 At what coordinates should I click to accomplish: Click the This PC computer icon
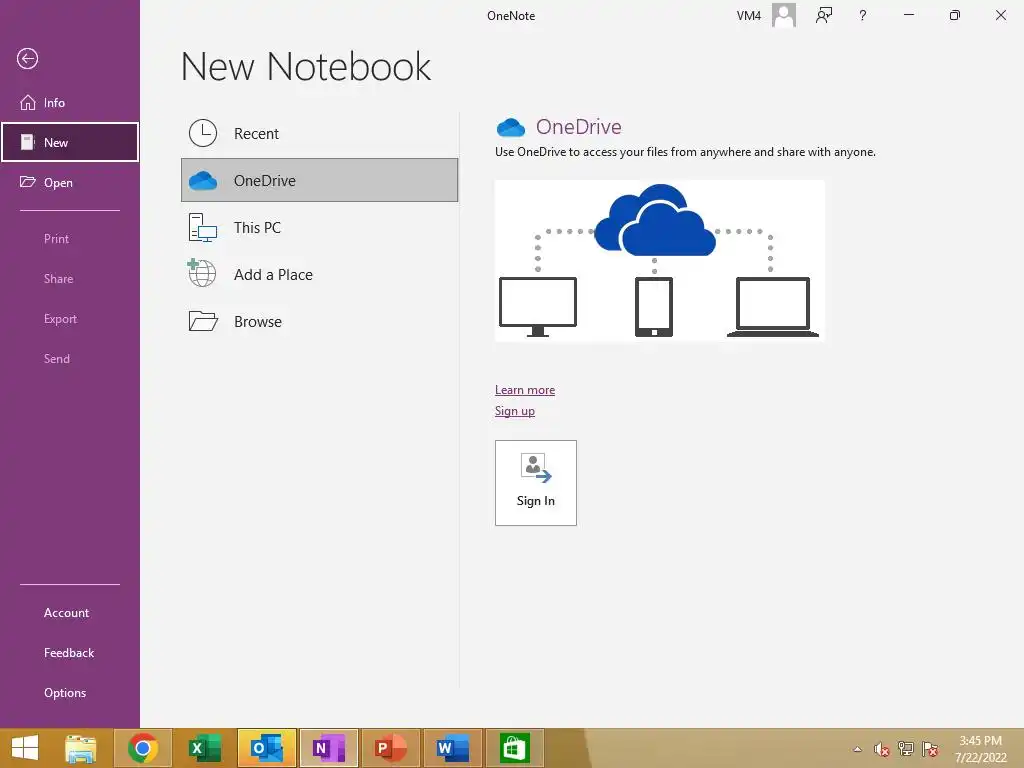202,228
